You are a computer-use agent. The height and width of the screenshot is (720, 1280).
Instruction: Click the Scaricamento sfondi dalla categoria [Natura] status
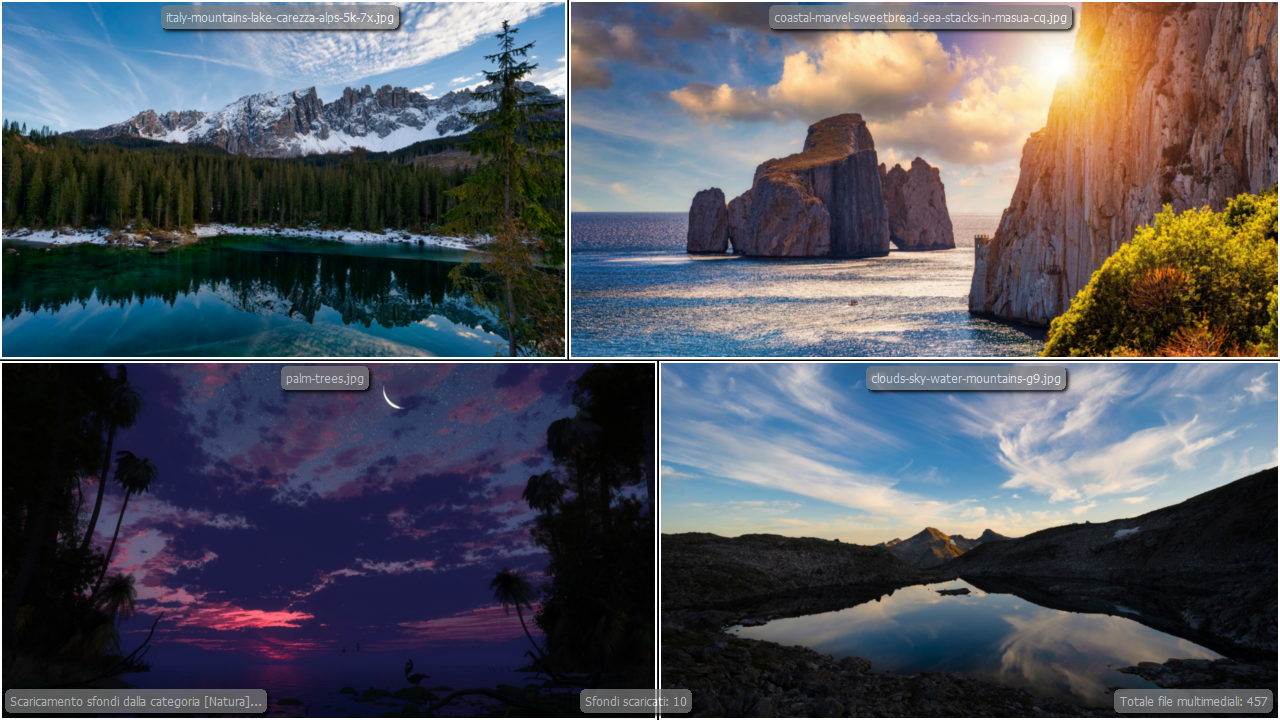(136, 702)
